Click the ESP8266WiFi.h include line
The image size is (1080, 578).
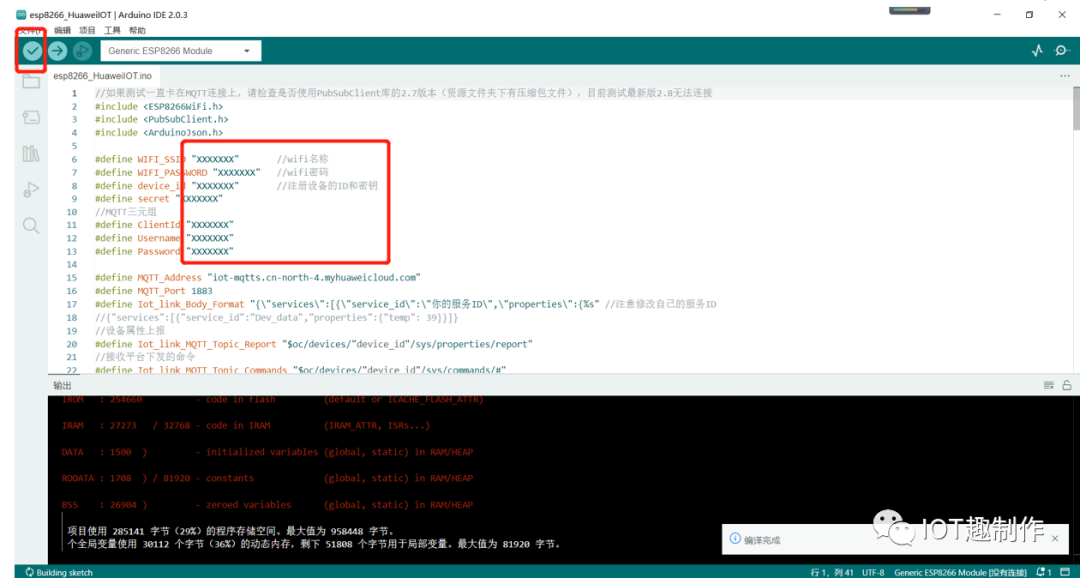158,106
